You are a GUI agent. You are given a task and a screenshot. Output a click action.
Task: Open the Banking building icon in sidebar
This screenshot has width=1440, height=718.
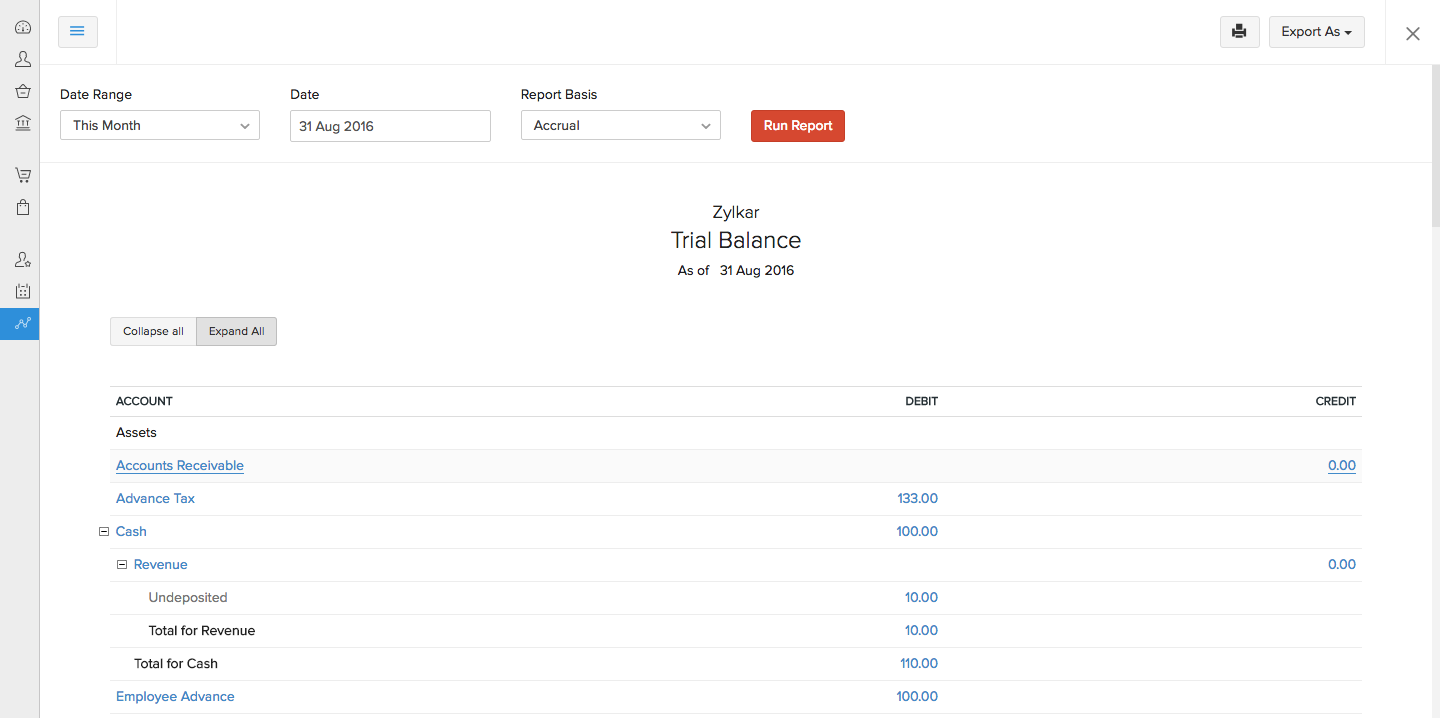22,123
